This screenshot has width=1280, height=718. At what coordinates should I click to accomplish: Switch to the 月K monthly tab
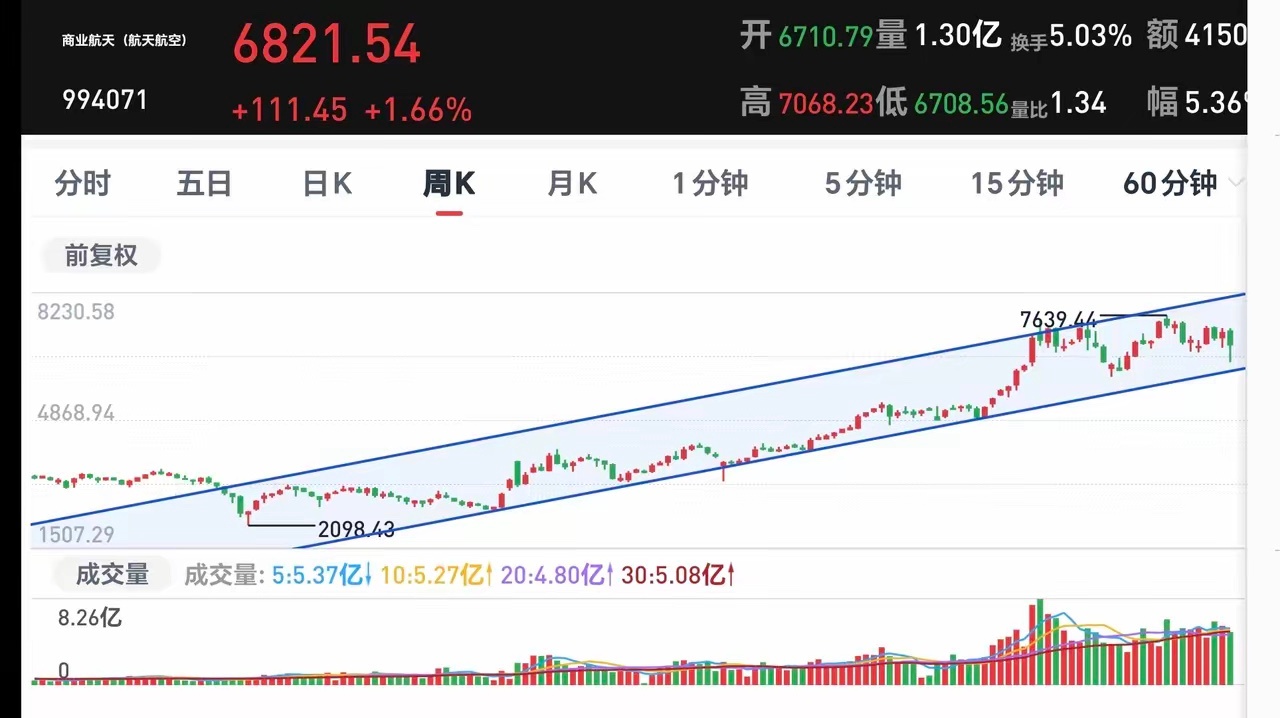coord(572,184)
